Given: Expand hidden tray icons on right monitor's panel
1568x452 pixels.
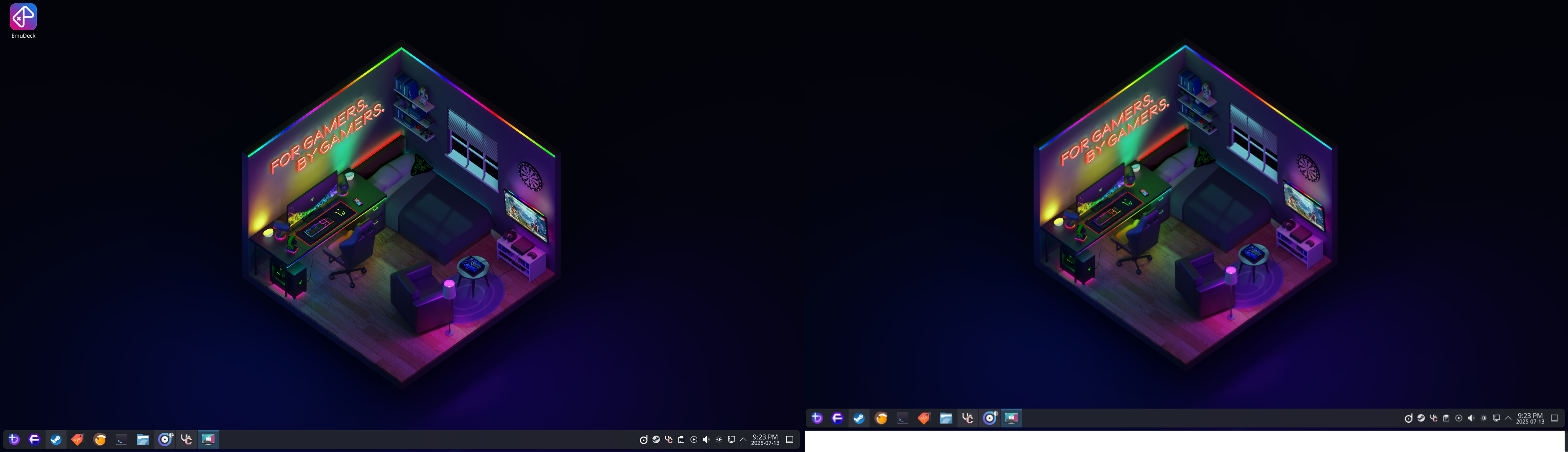Looking at the screenshot, I should [x=1508, y=418].
